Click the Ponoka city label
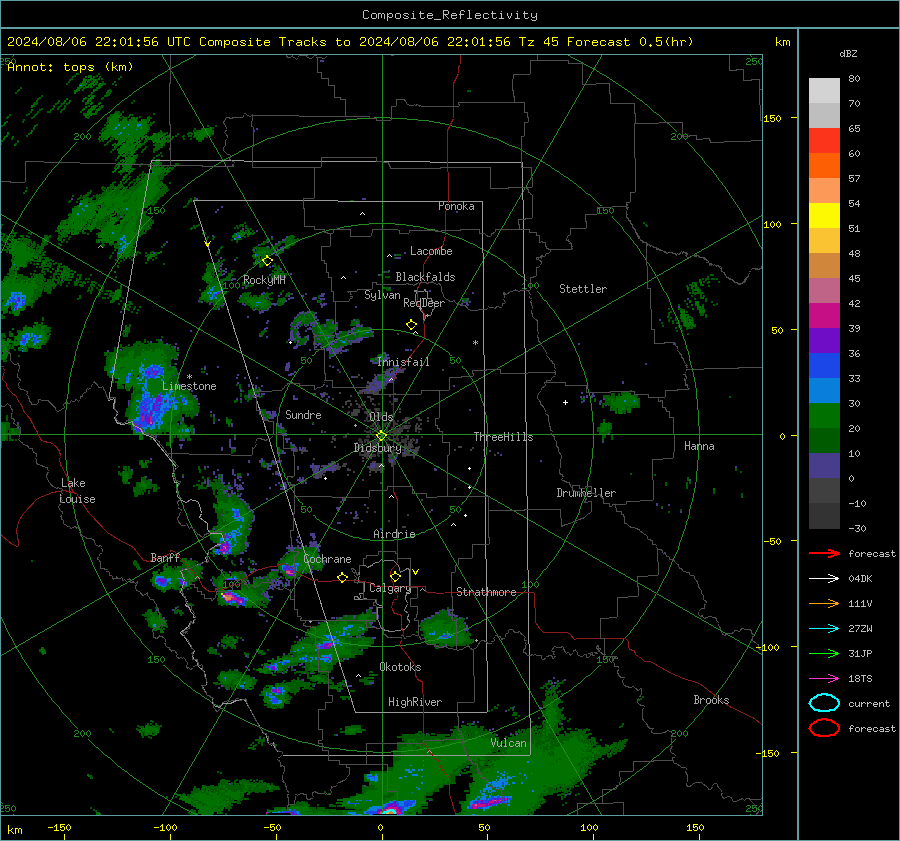Viewport: 900px width, 841px height. pos(456,206)
